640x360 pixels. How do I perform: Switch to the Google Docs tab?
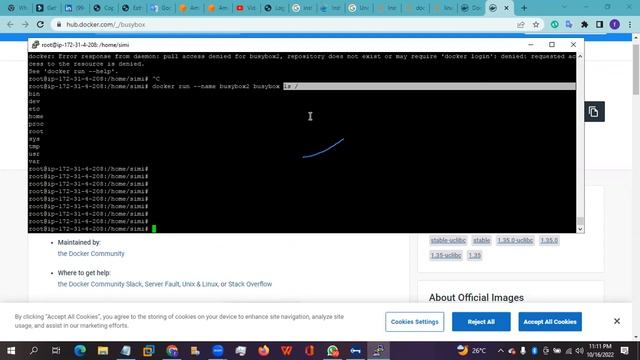tap(160, 8)
